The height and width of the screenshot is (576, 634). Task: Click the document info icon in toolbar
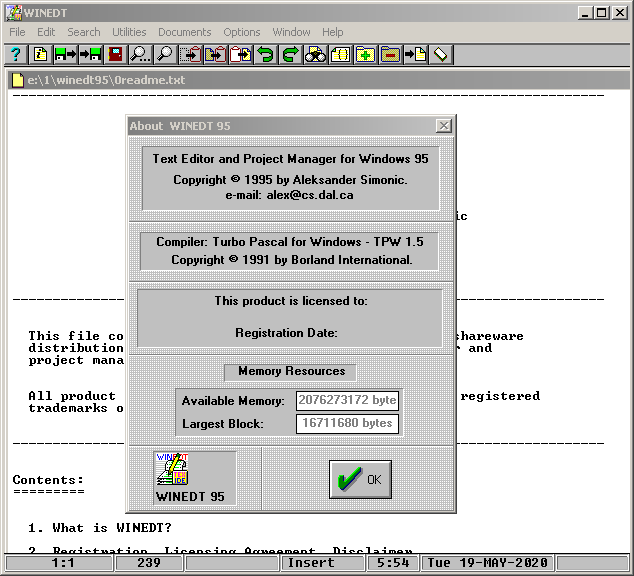pos(40,54)
